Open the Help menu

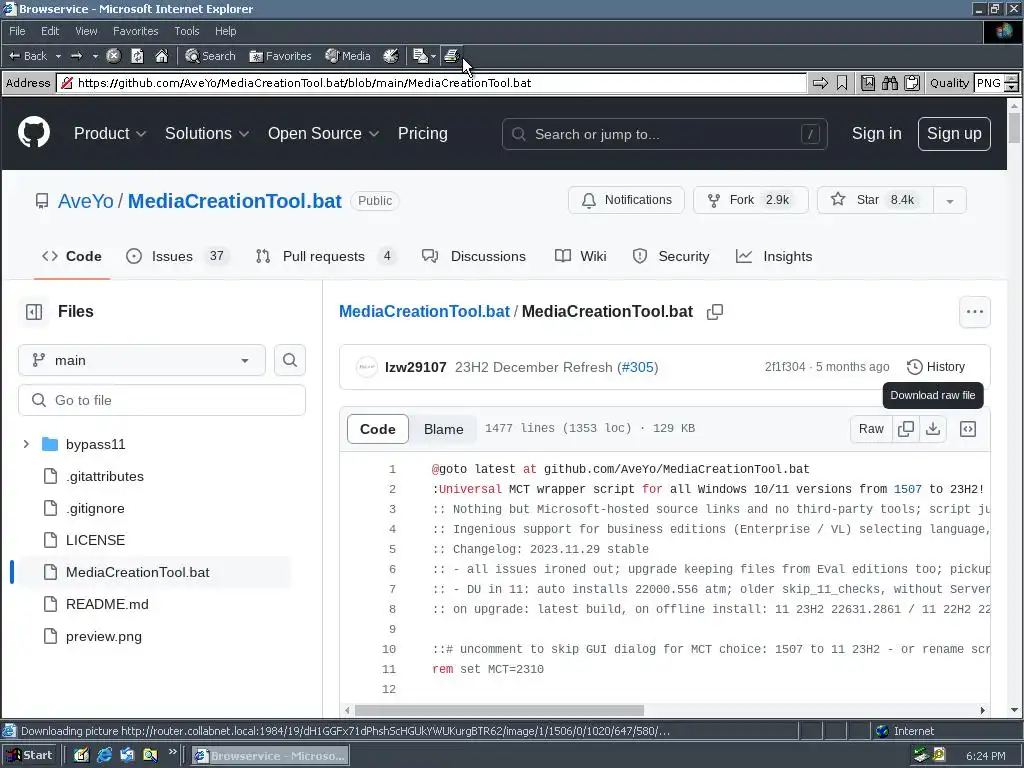point(225,31)
